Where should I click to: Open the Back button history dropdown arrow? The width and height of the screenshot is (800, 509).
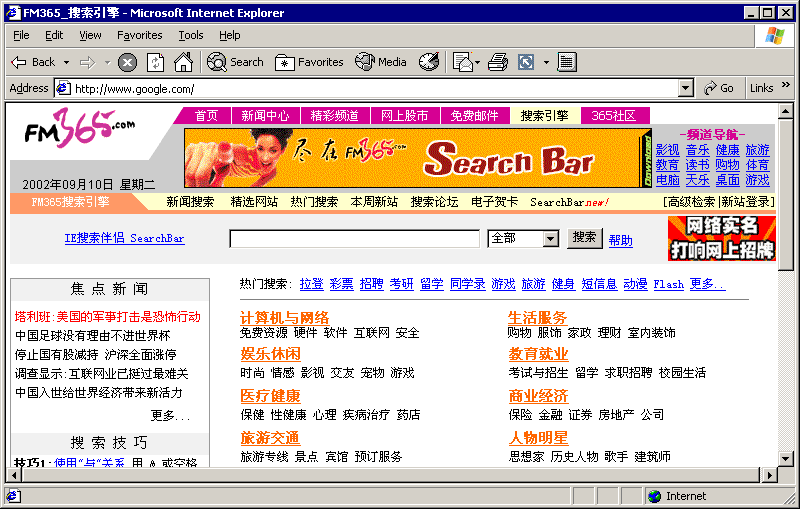66,63
